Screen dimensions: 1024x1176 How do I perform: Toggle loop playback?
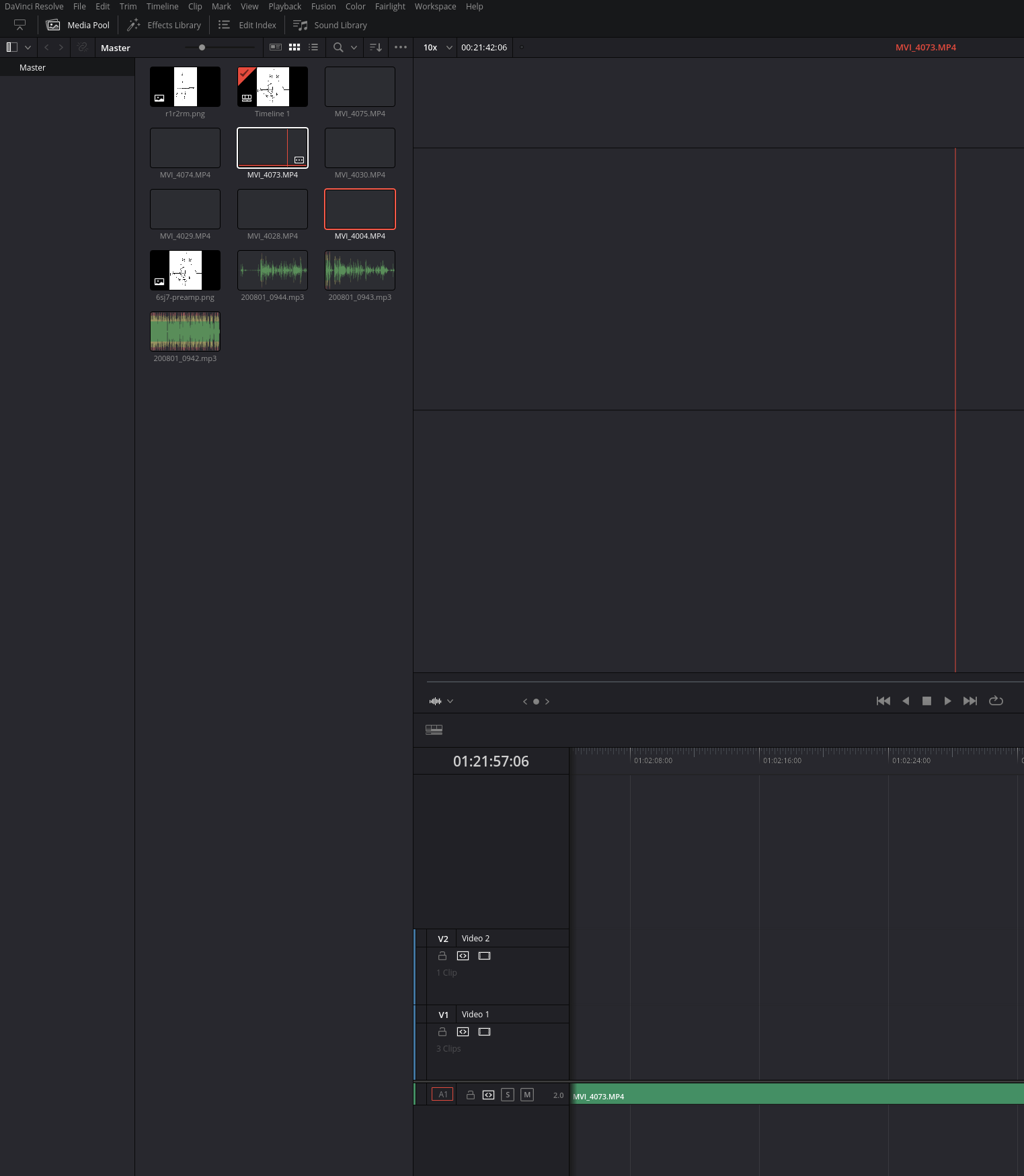point(996,701)
